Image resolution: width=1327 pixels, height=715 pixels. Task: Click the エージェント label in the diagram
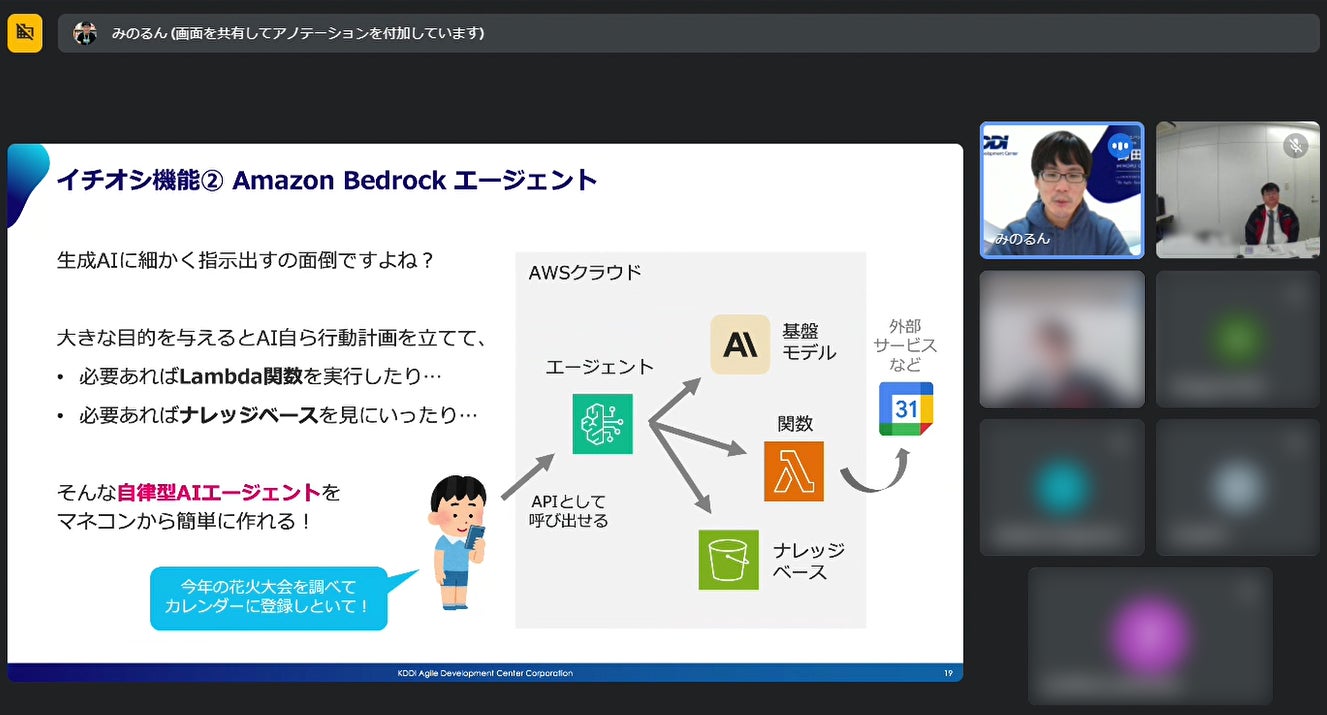pyautogui.click(x=599, y=367)
